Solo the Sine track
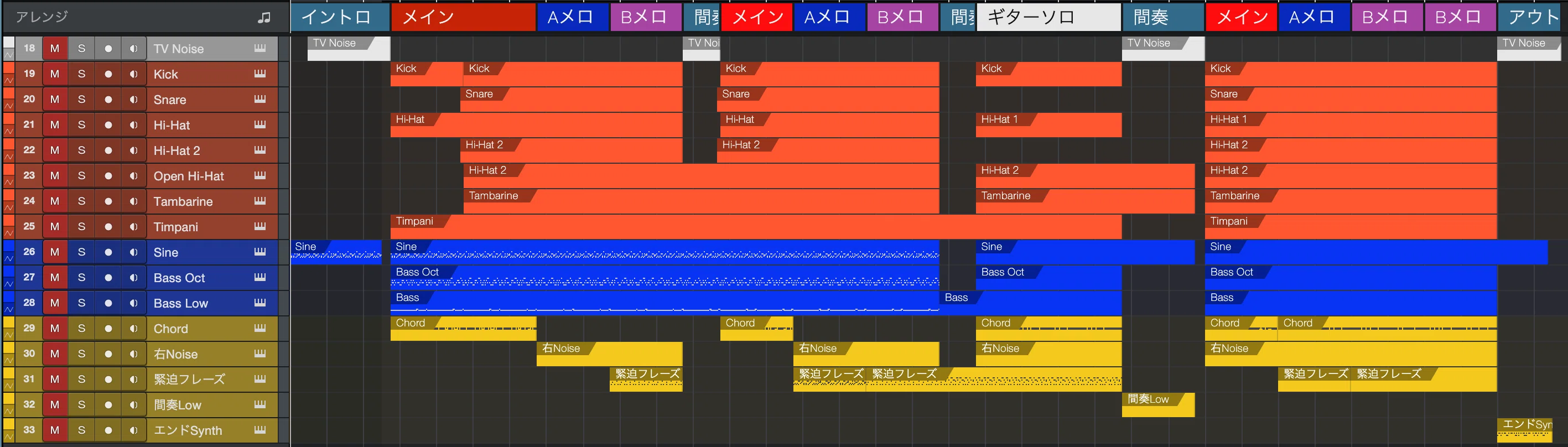 click(81, 252)
